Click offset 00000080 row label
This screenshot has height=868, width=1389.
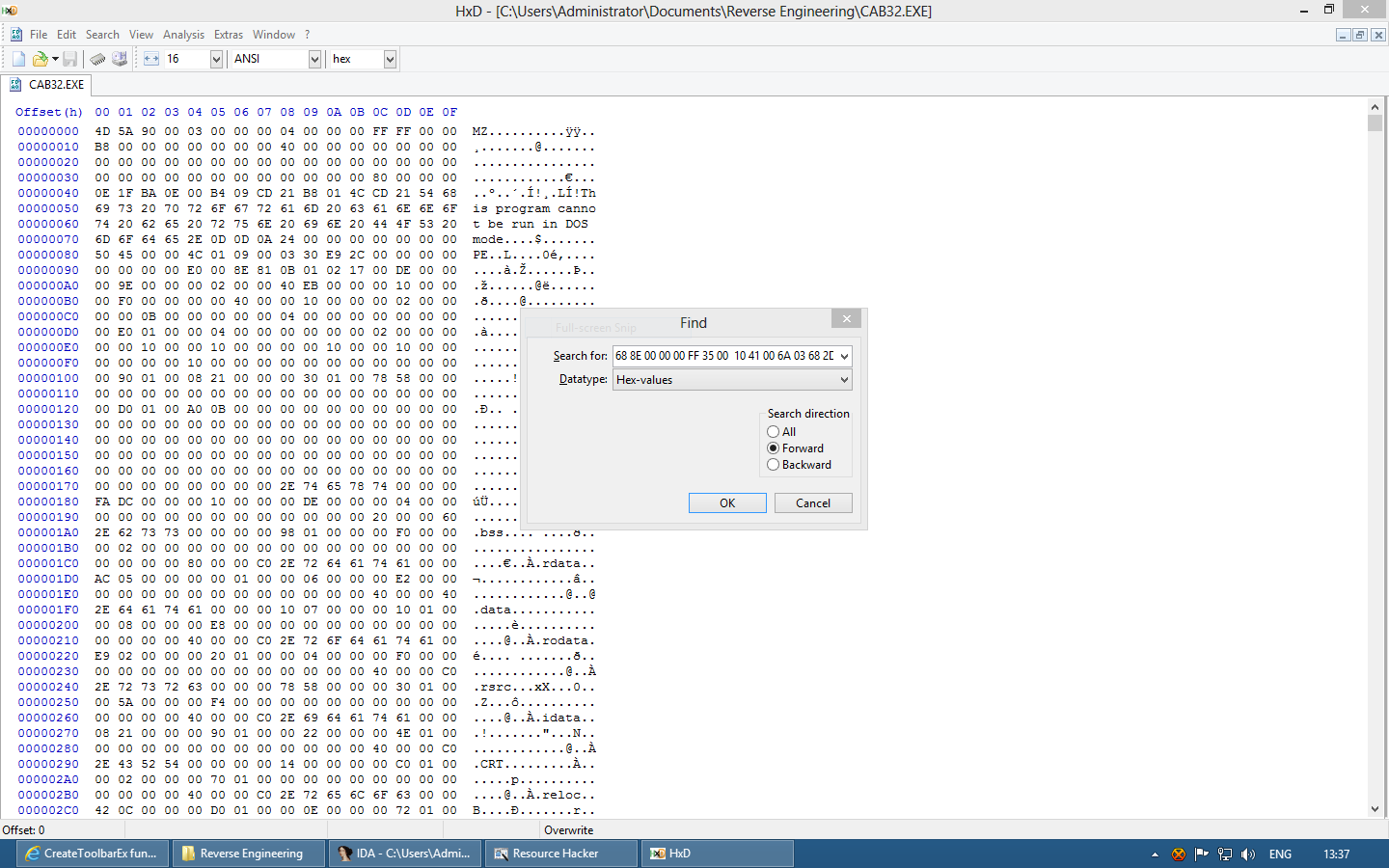pos(48,255)
